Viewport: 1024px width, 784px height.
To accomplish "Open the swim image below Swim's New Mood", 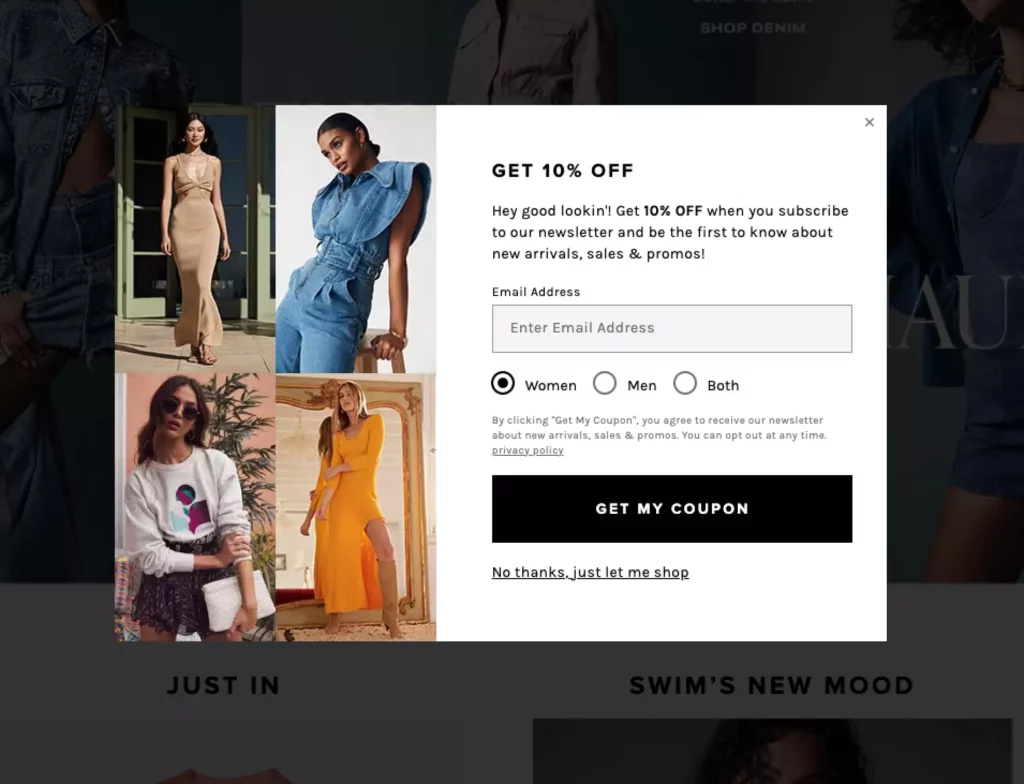I will click(773, 751).
